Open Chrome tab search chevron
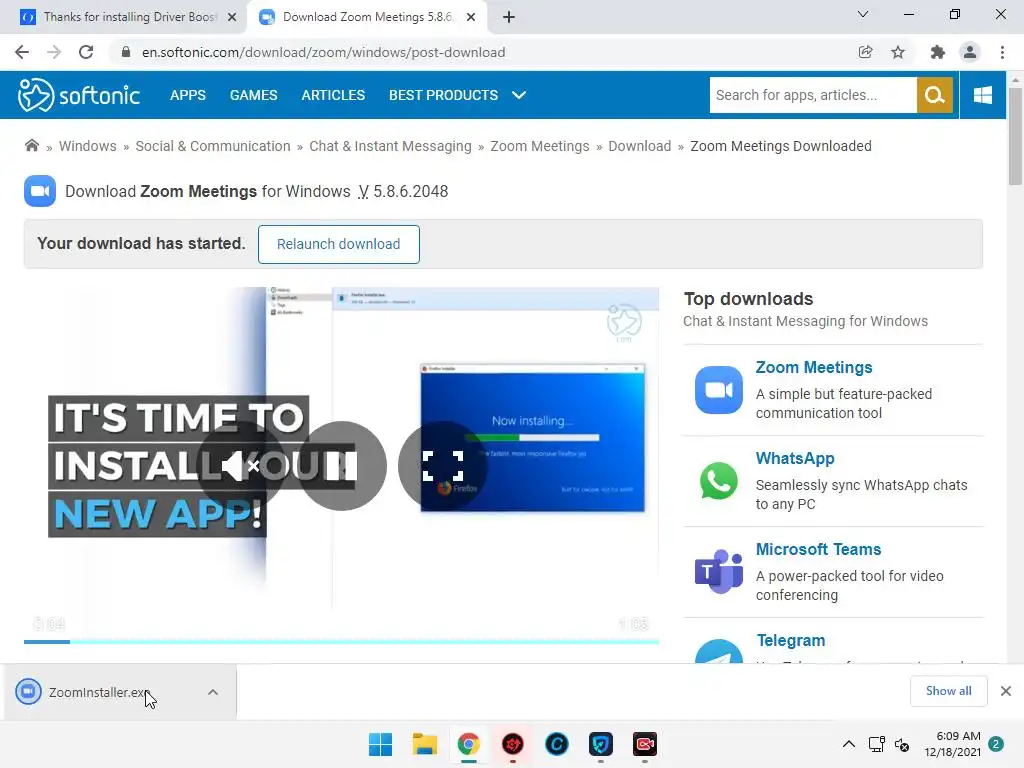 pyautogui.click(x=863, y=14)
